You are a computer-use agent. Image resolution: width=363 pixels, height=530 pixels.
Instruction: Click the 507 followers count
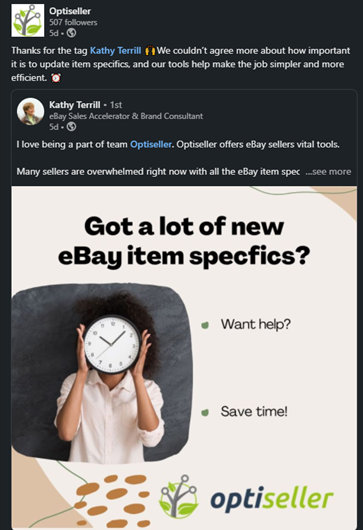click(73, 22)
